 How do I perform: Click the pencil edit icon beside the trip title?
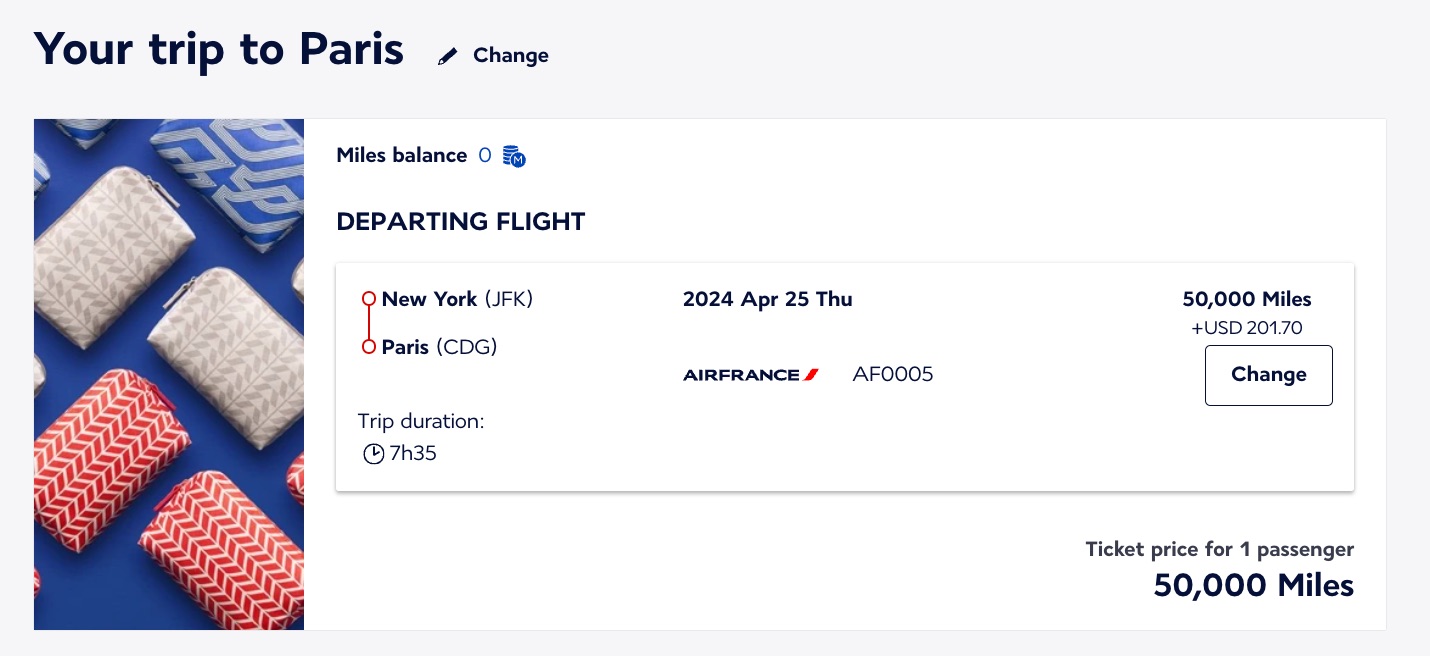click(x=447, y=56)
